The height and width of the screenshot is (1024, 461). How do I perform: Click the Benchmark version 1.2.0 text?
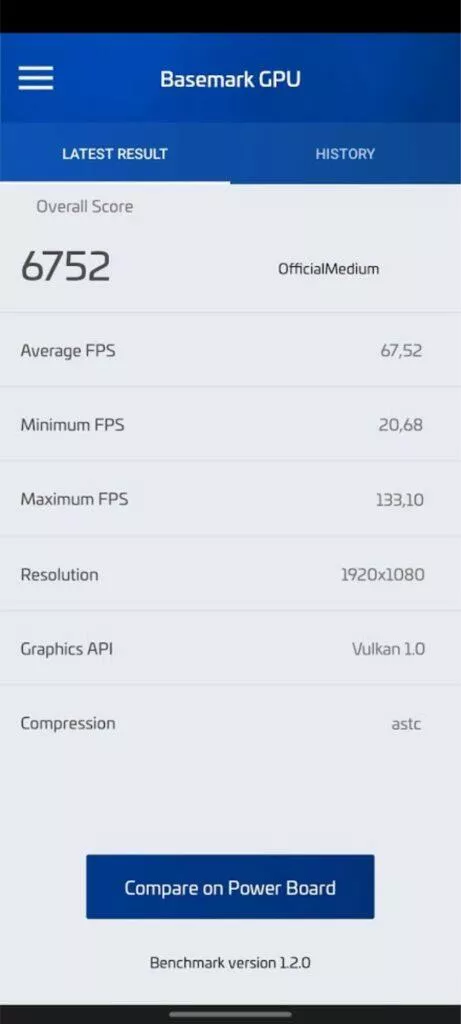tap(230, 963)
